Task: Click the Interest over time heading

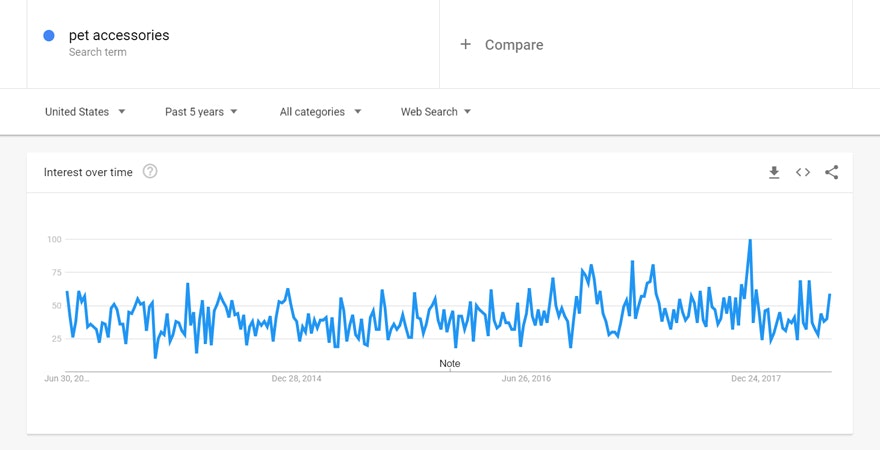Action: [88, 173]
